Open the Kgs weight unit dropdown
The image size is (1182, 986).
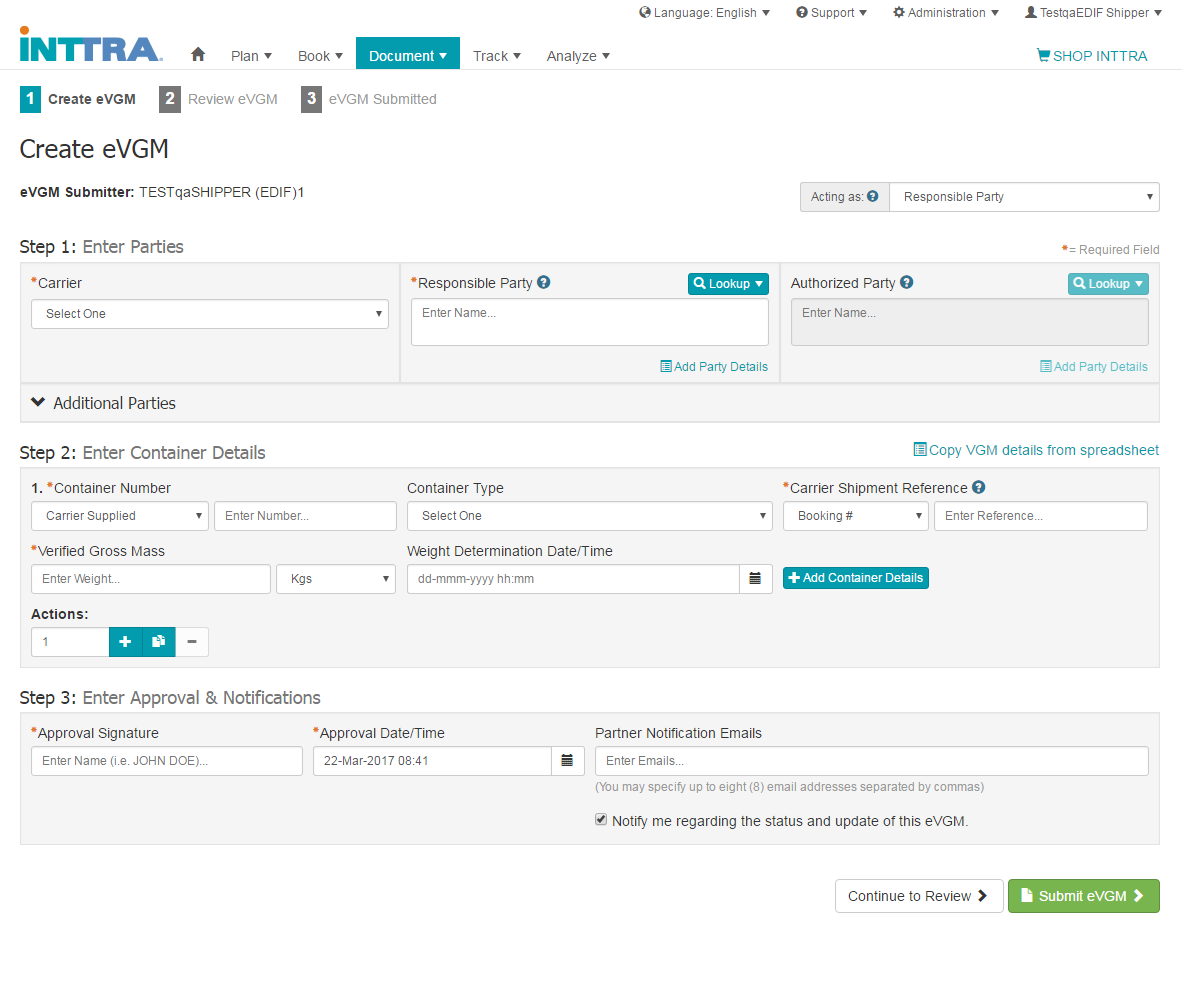pyautogui.click(x=336, y=579)
